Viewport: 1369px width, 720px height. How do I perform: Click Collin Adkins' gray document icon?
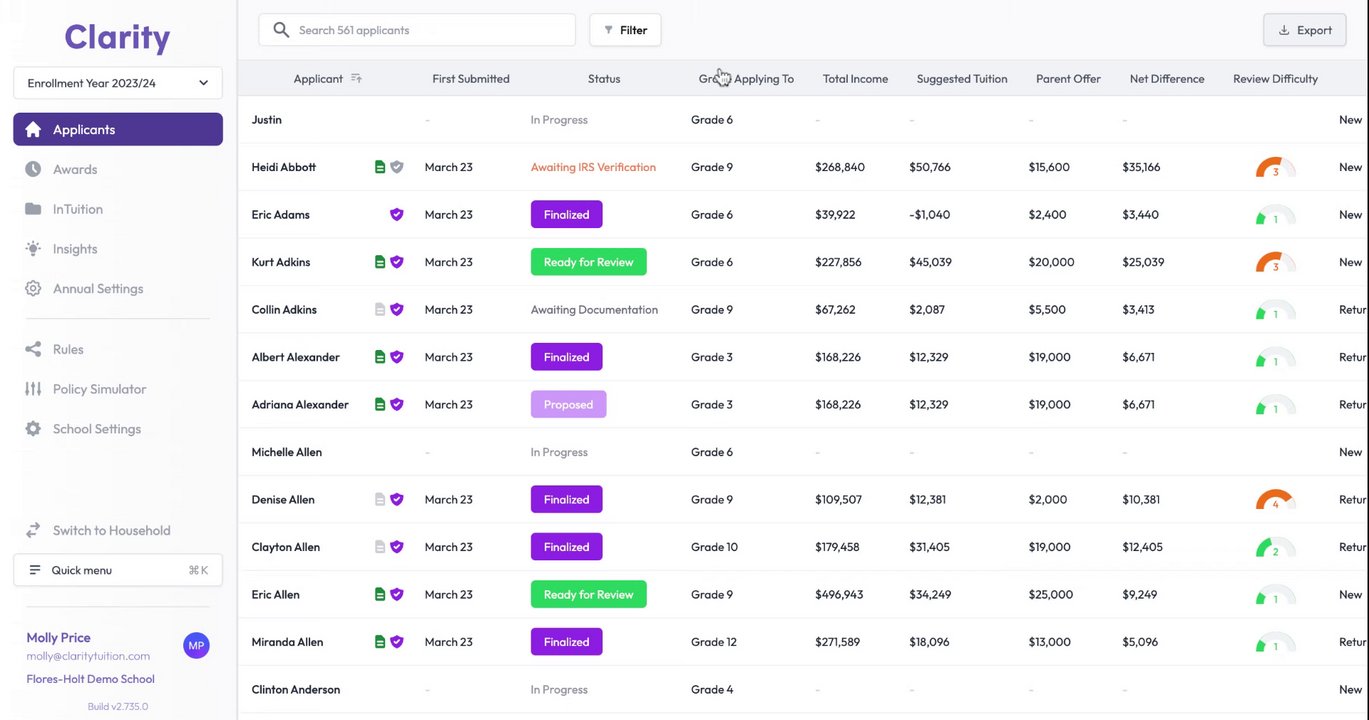[380, 310]
